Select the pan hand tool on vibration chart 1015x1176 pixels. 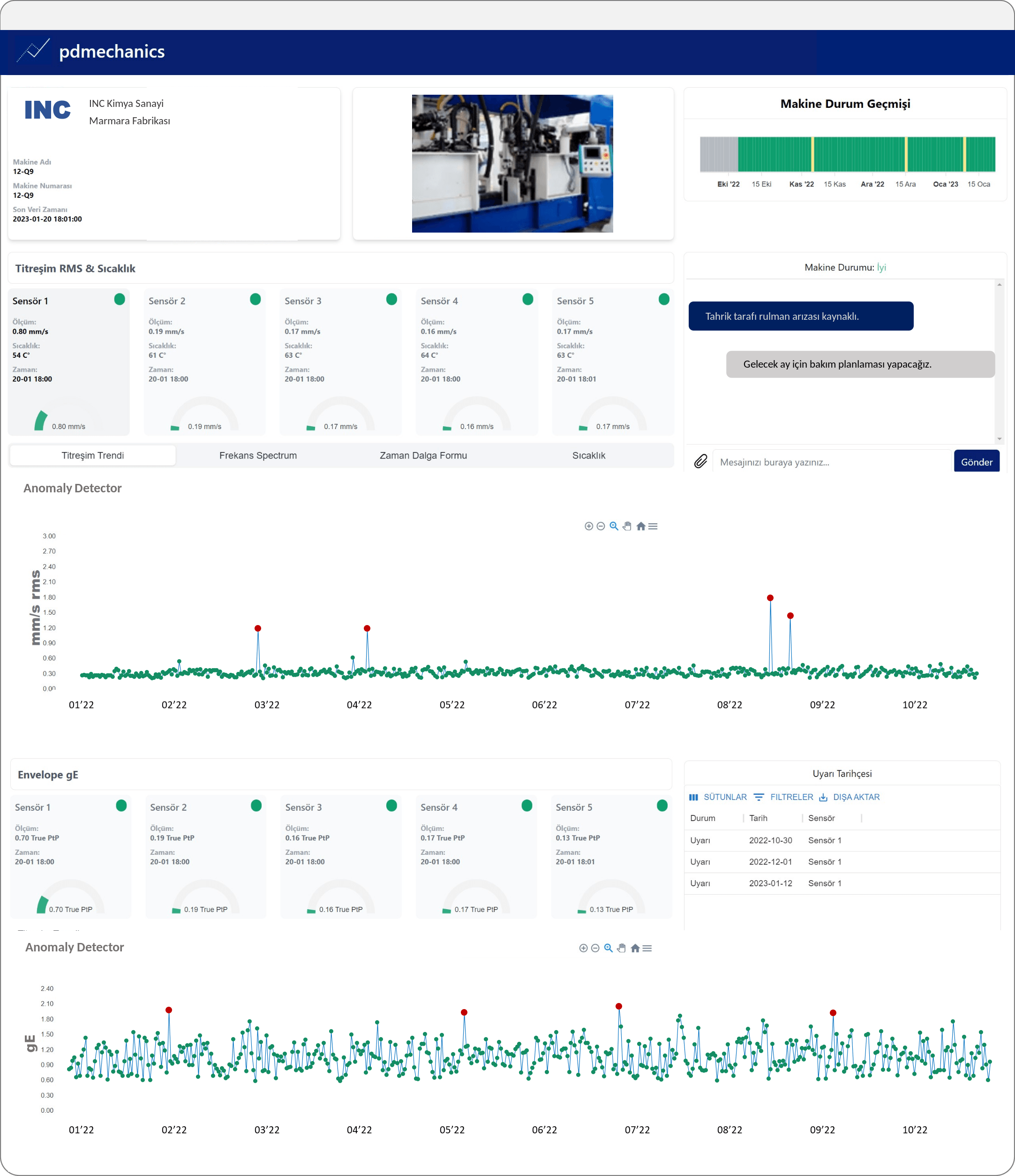tap(627, 526)
